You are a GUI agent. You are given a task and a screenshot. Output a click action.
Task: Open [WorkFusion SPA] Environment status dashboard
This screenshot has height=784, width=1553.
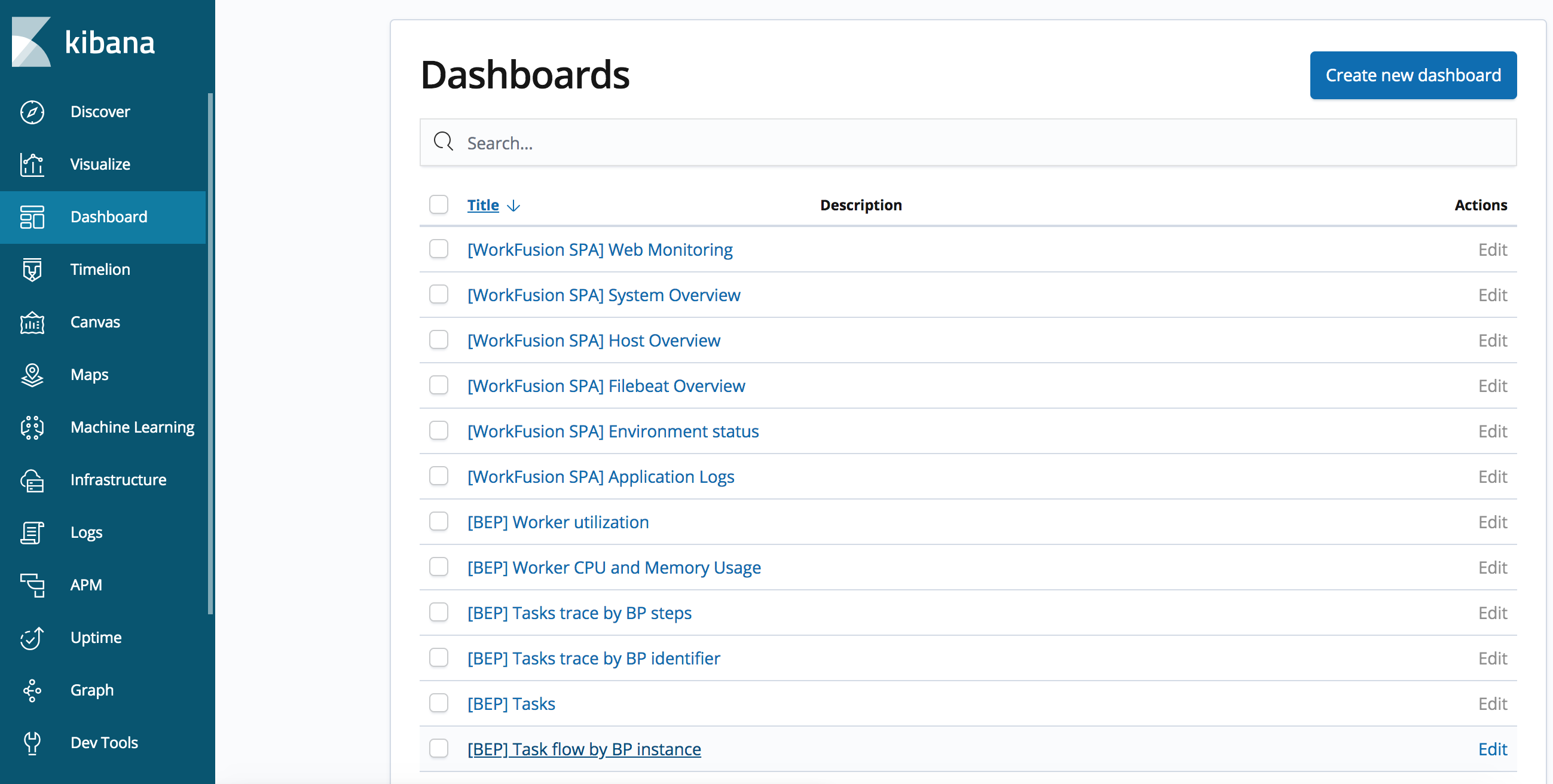click(613, 431)
